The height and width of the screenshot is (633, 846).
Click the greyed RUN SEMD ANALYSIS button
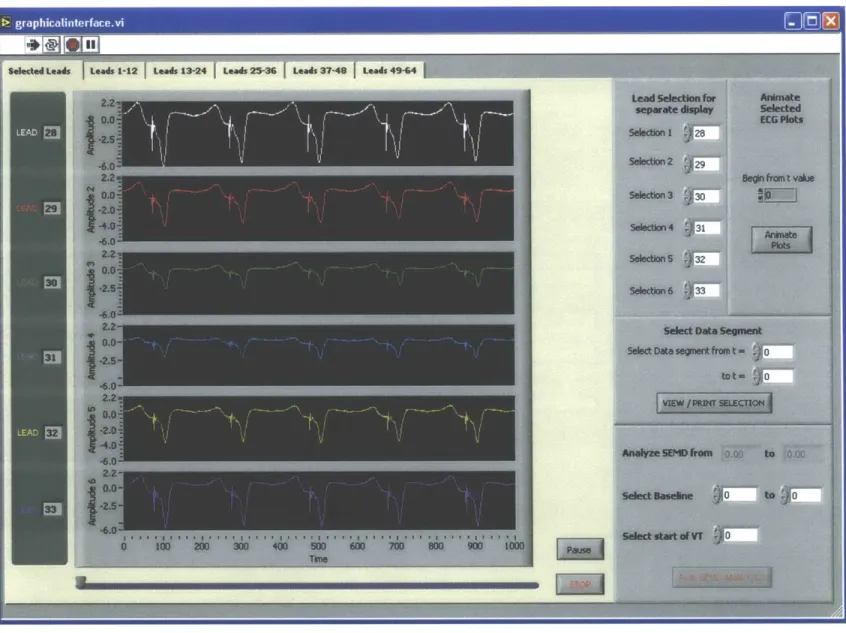tap(722, 577)
